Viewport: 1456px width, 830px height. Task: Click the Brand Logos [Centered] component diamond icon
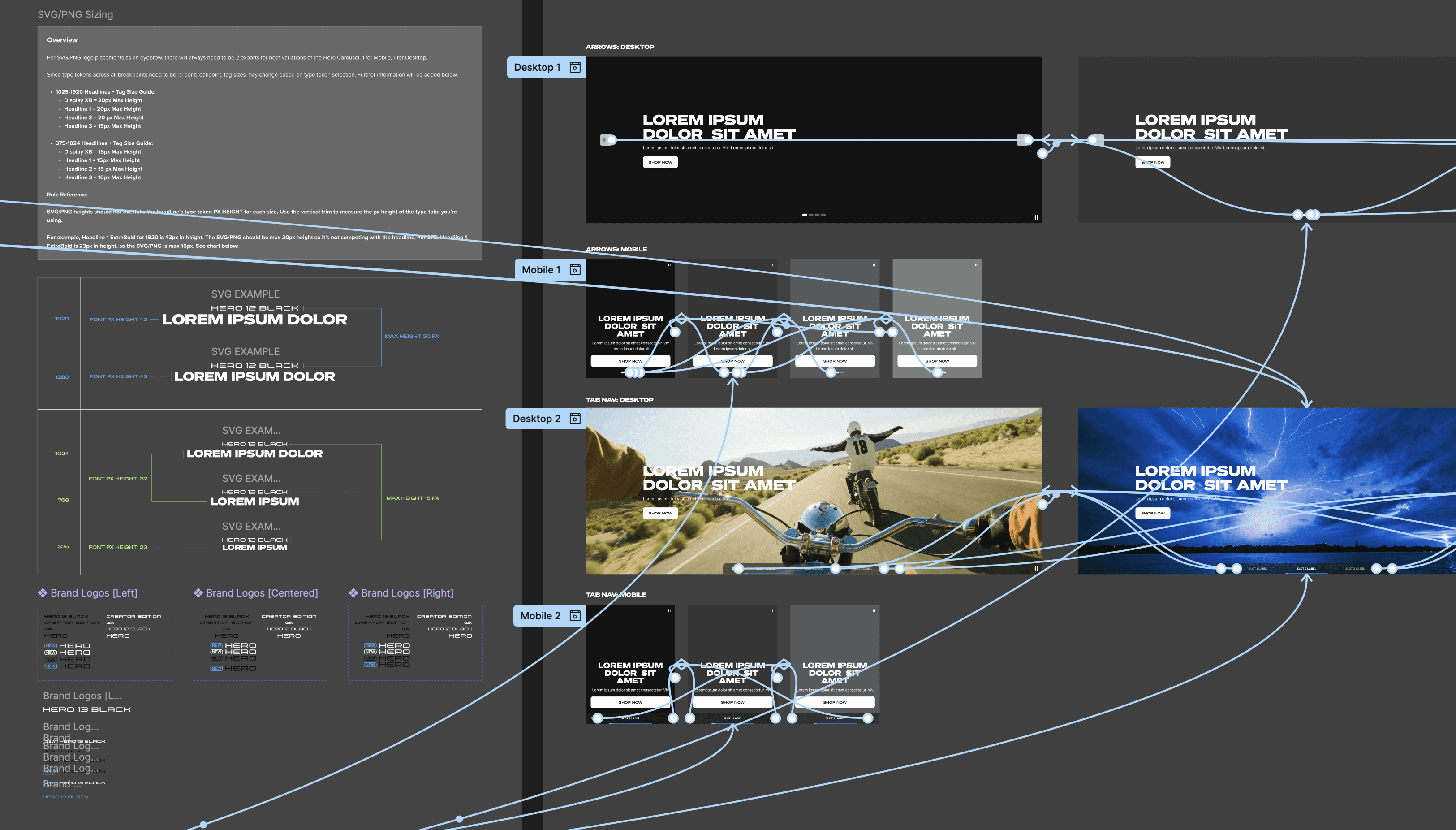198,593
